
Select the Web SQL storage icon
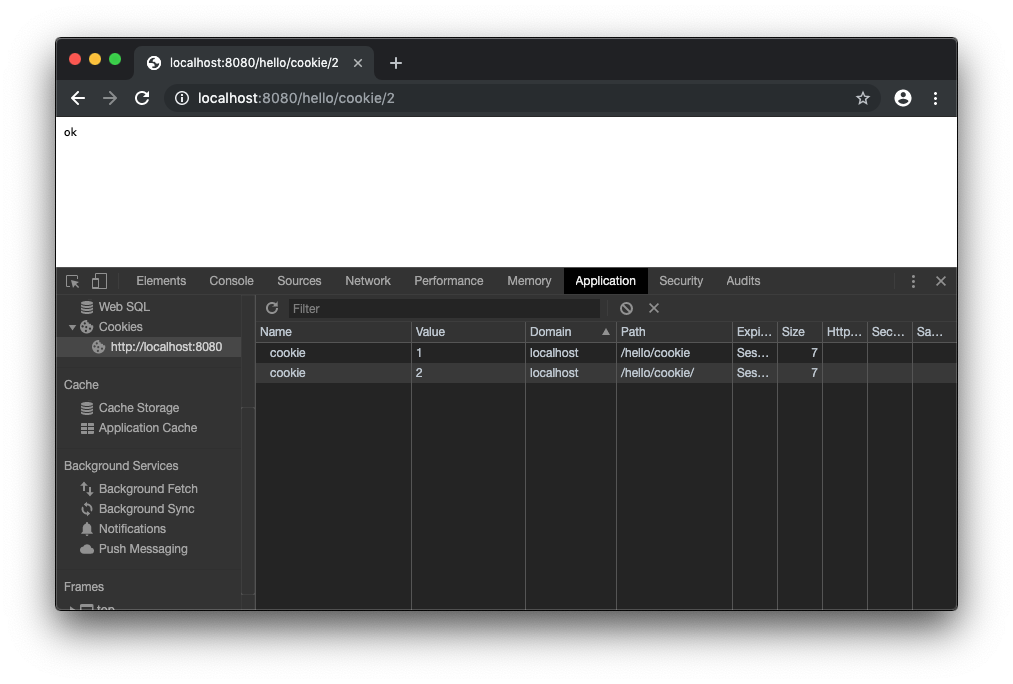[87, 307]
